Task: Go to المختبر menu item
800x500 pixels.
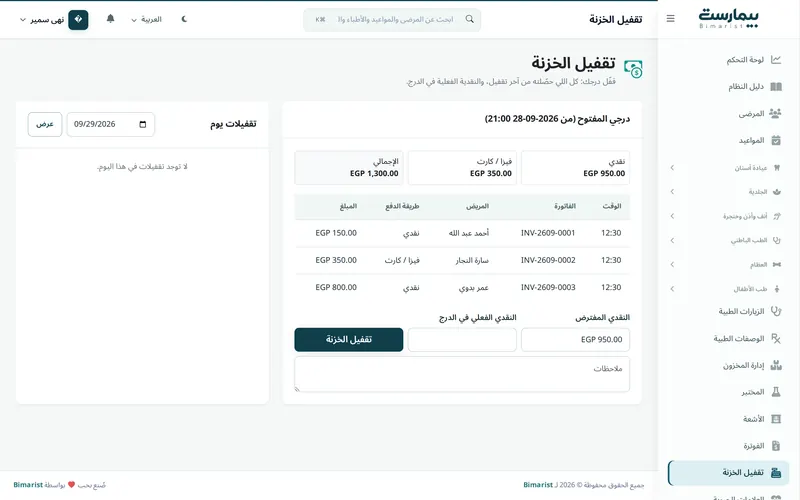Action: [x=729, y=392]
